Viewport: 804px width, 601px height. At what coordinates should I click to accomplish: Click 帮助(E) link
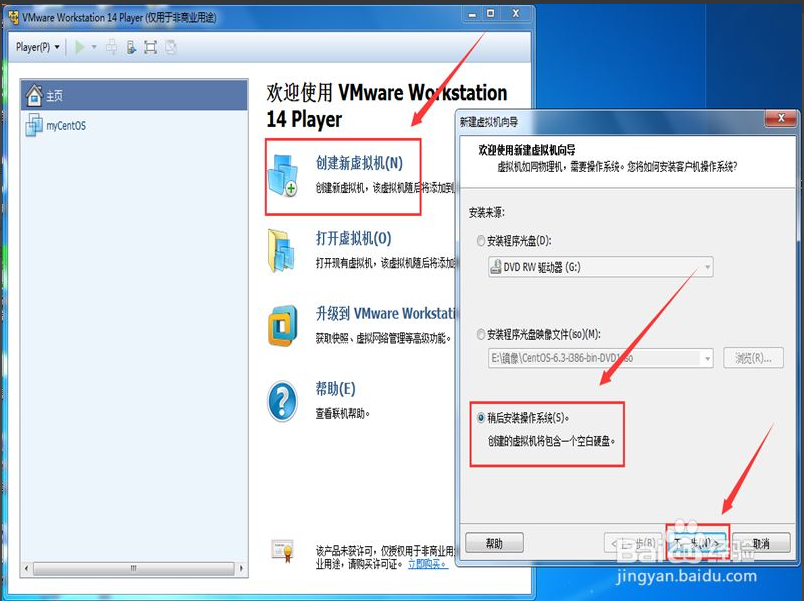pyautogui.click(x=335, y=389)
